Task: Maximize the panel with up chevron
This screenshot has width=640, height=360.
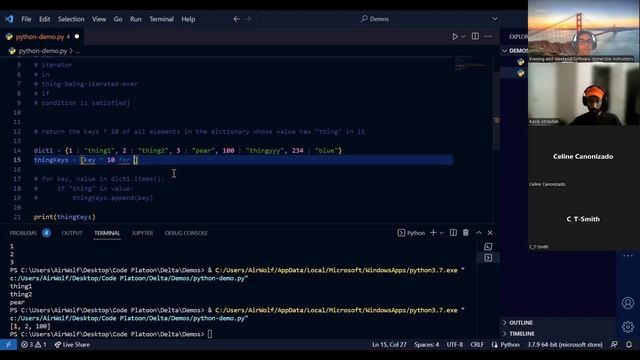Action: tap(479, 233)
